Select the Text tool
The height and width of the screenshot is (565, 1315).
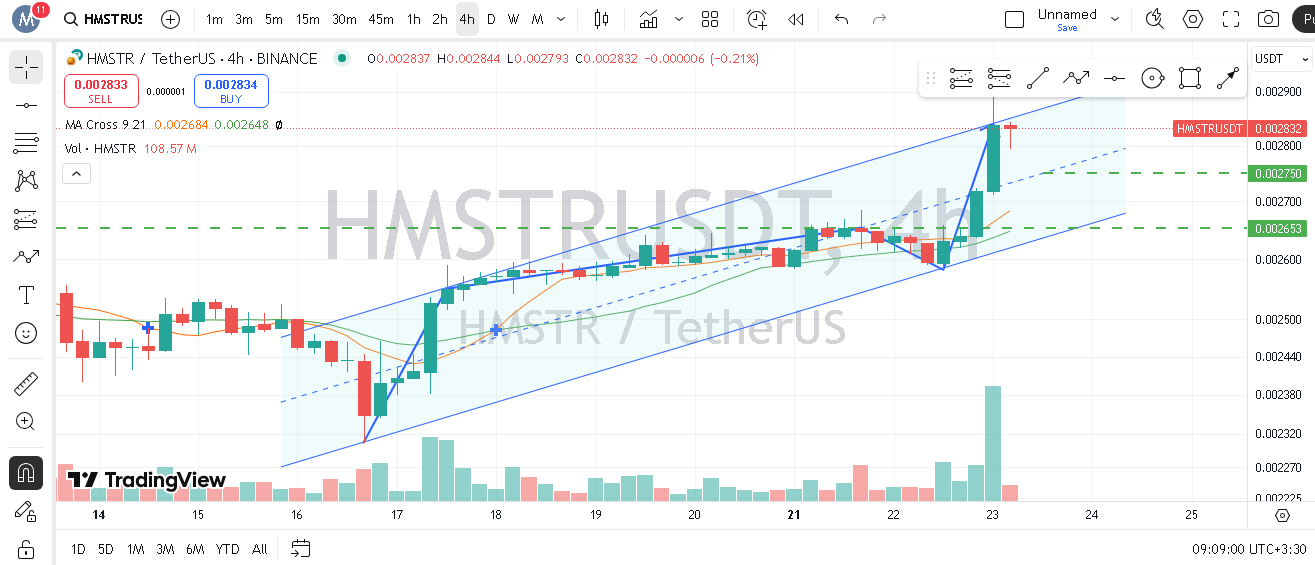click(26, 295)
